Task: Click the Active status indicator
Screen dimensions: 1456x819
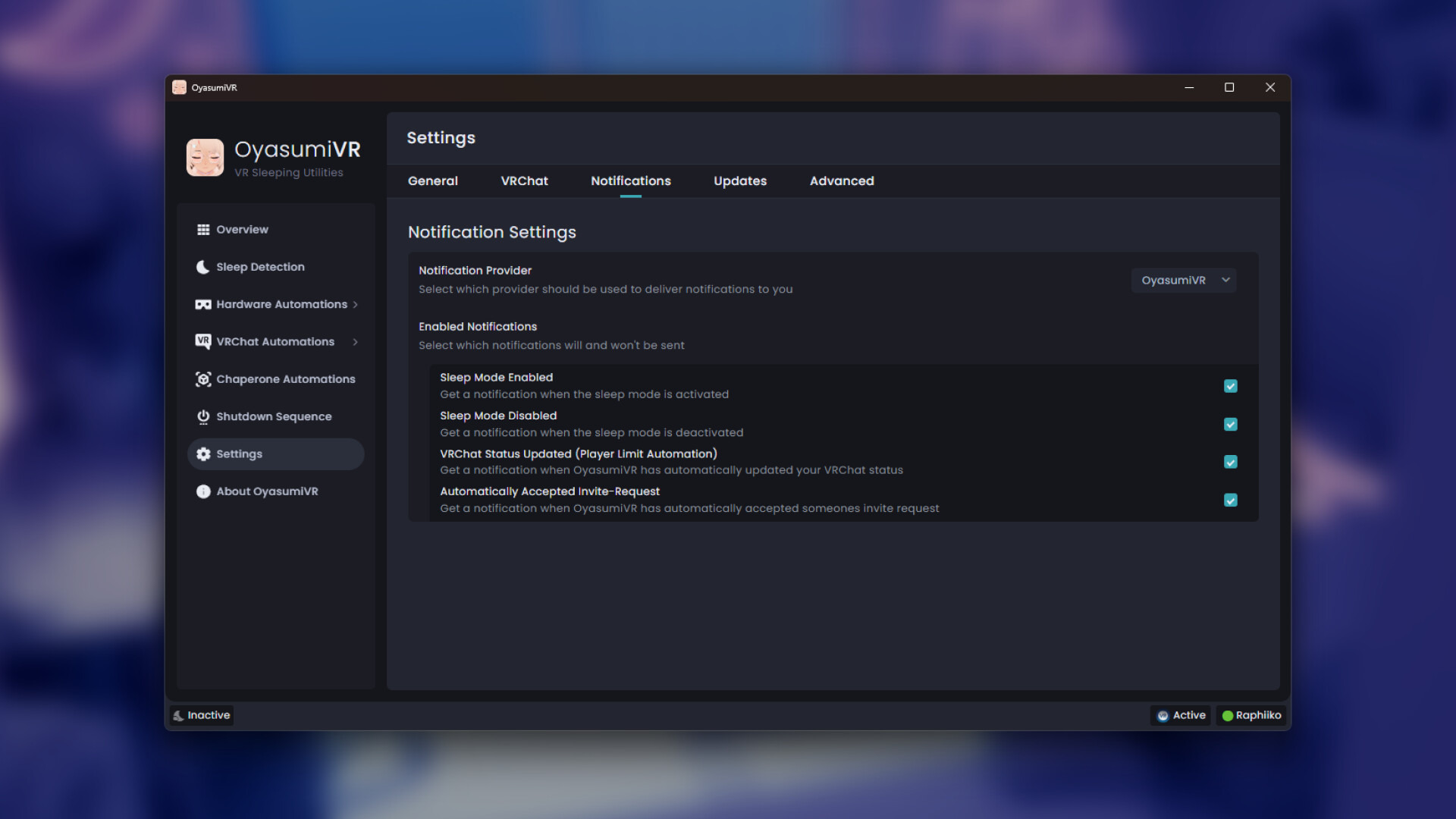Action: pos(1180,715)
